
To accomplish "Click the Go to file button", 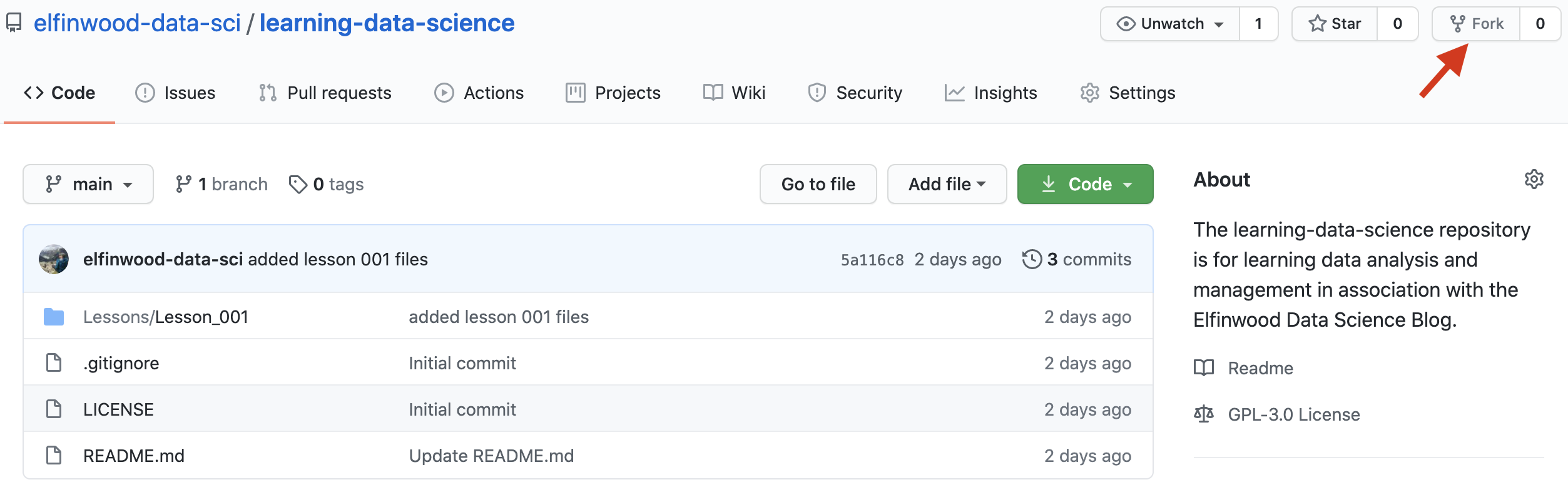I will (818, 185).
